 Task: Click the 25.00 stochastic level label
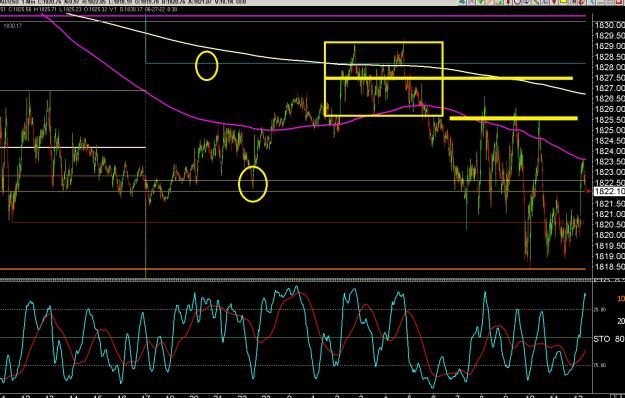click(600, 310)
